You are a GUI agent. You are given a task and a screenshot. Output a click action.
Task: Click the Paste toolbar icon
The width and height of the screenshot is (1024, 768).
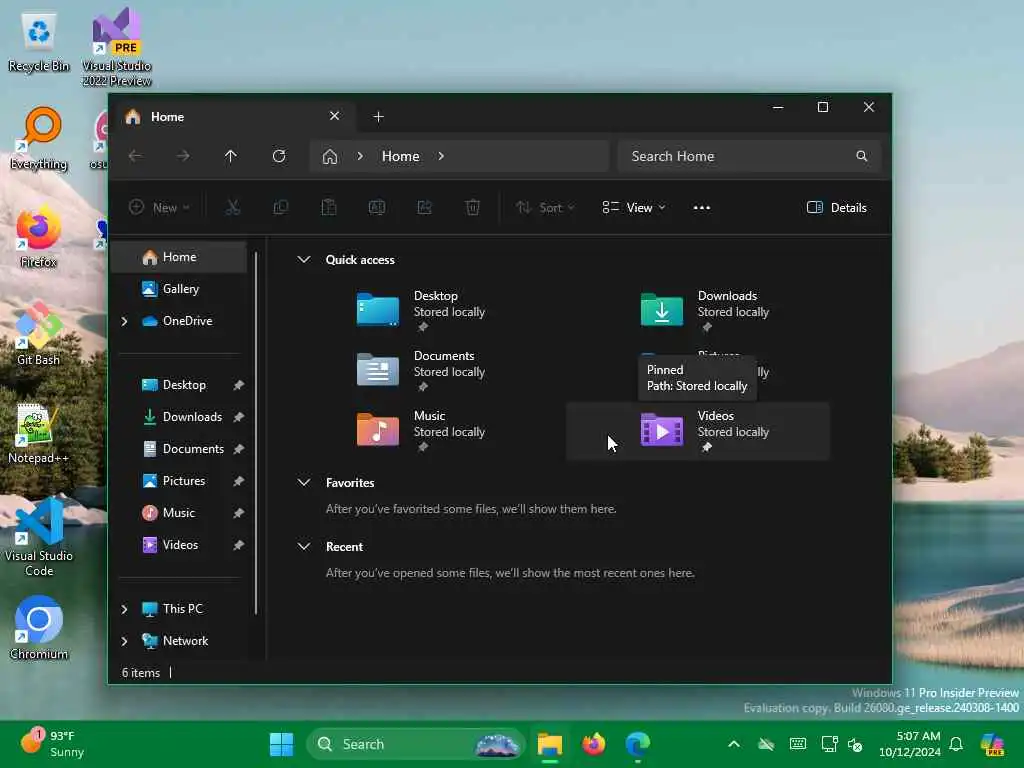(x=328, y=208)
